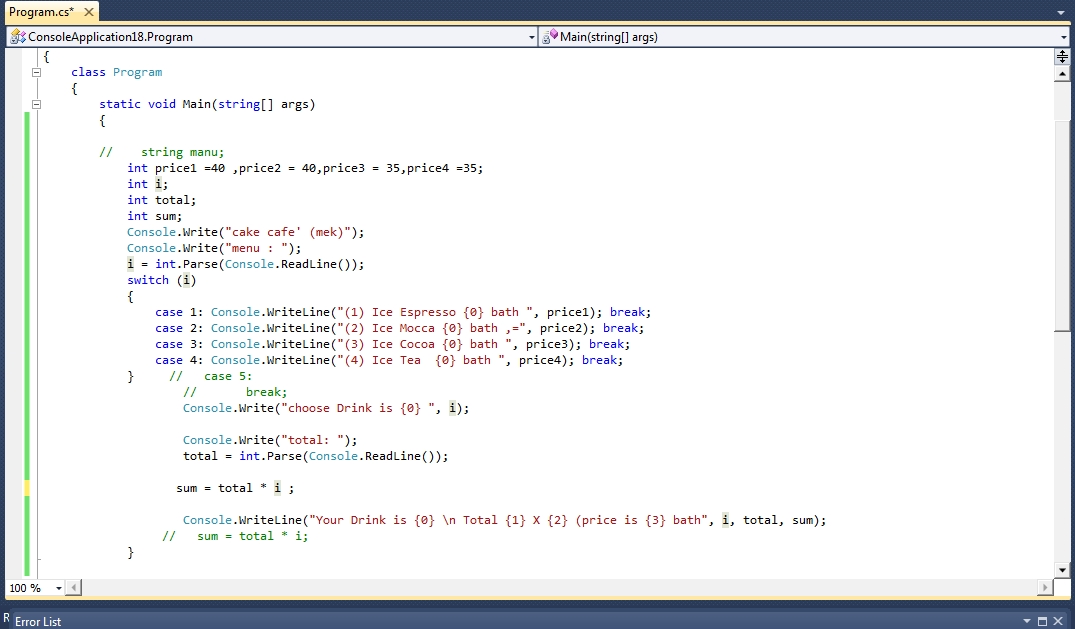Maximize the Error List panel
Image resolution: width=1075 pixels, height=629 pixels.
(x=1041, y=621)
